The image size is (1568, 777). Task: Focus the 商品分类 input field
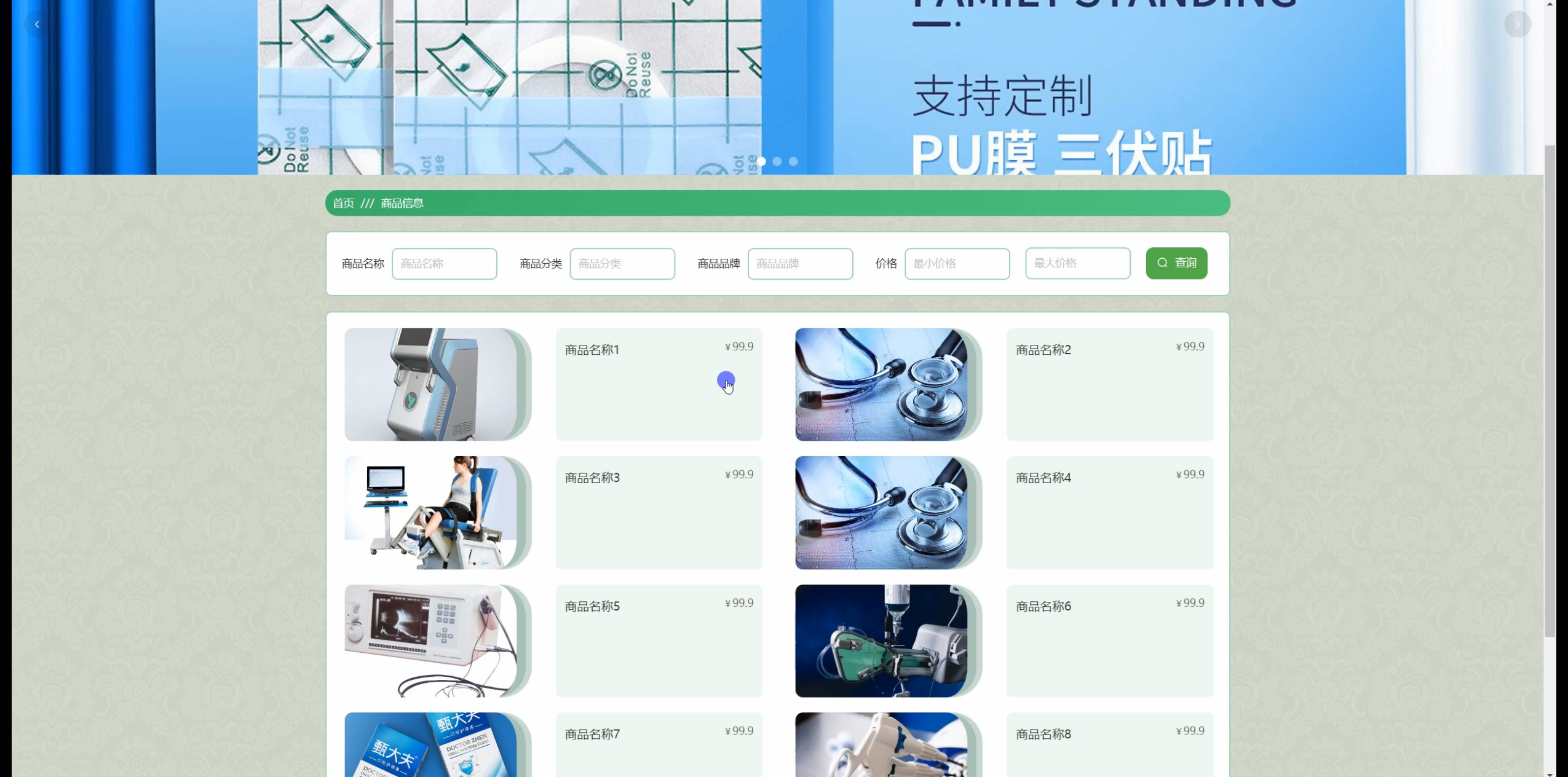coord(622,264)
